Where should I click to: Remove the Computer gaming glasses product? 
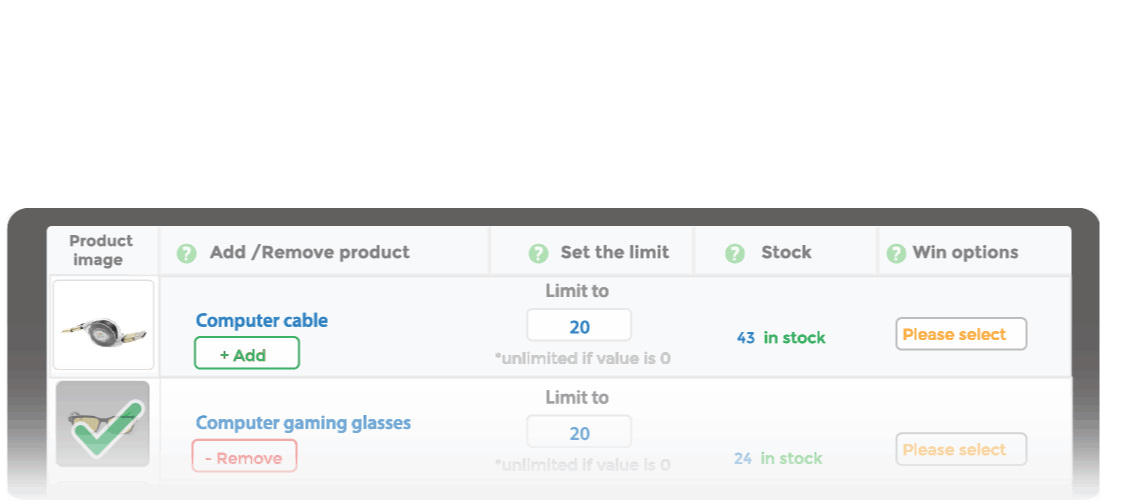(x=244, y=458)
